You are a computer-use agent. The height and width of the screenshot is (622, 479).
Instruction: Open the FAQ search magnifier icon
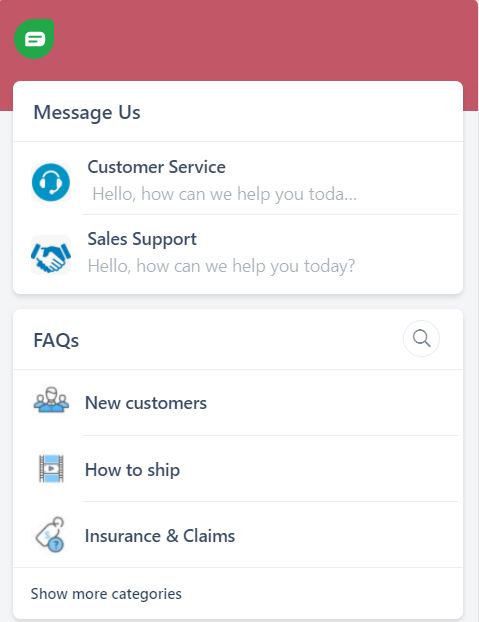pyautogui.click(x=421, y=338)
